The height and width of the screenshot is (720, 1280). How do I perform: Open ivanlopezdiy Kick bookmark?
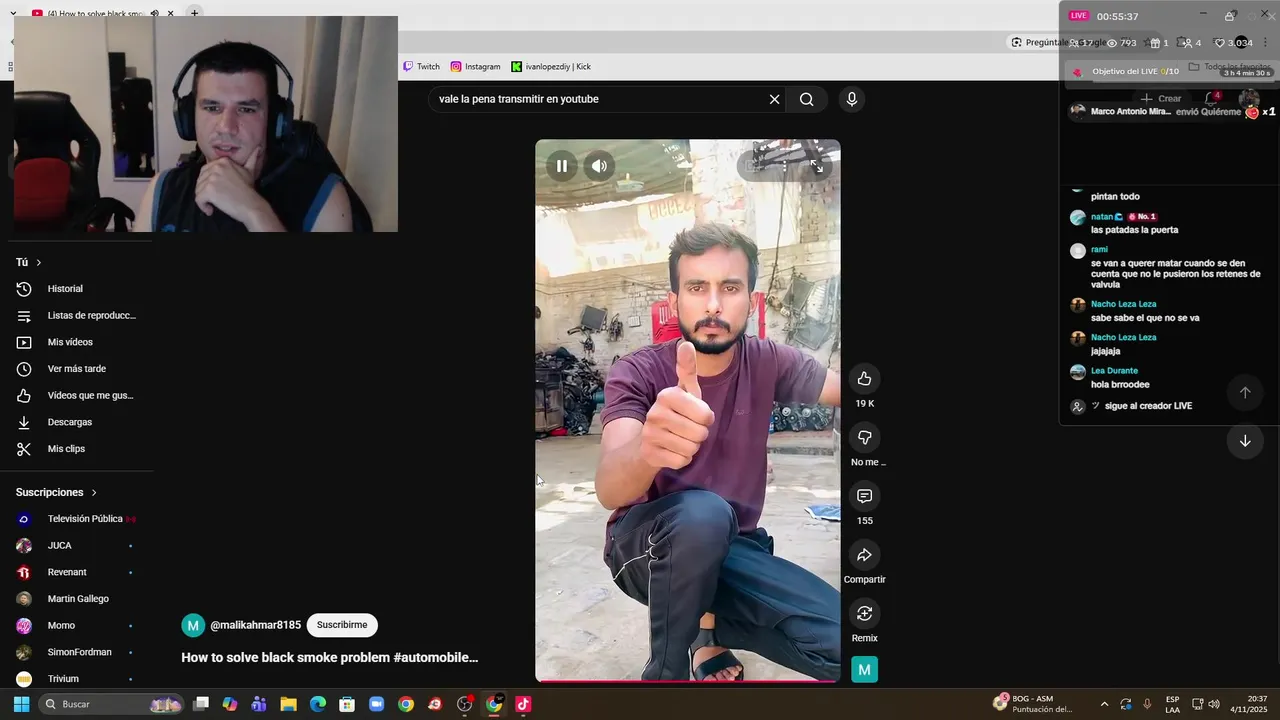(x=551, y=66)
